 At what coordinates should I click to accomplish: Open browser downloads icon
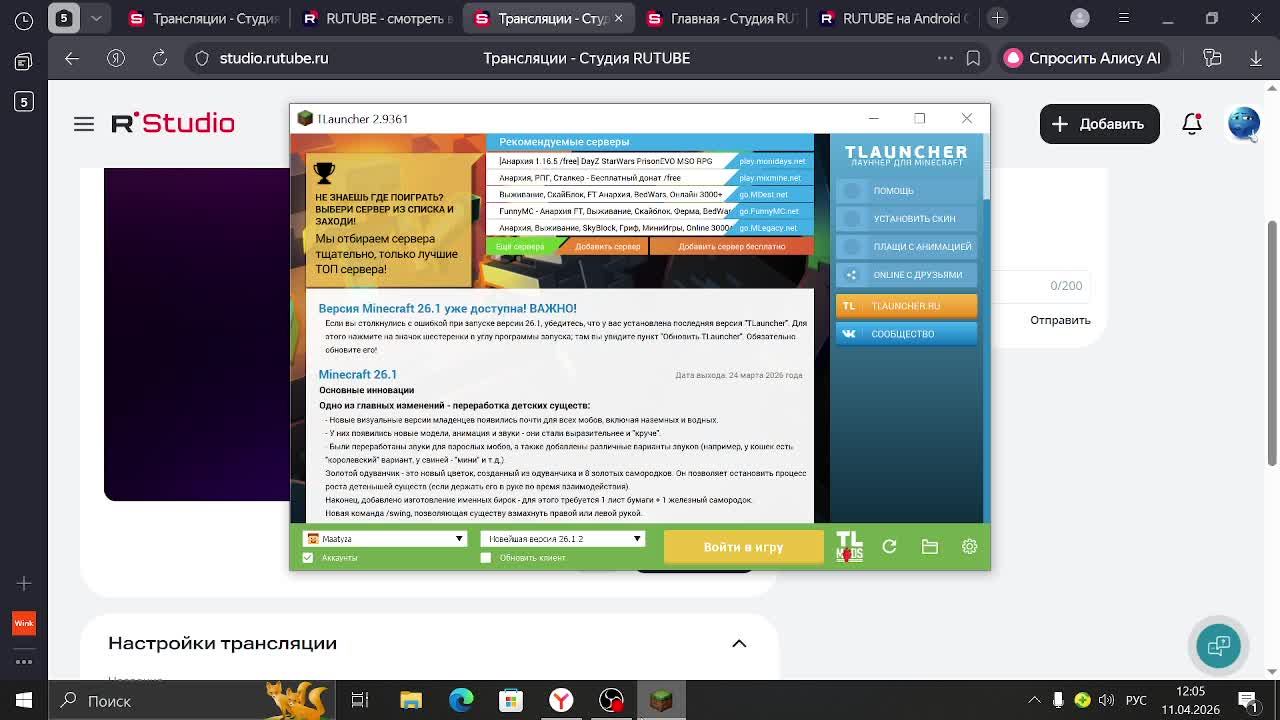click(x=1256, y=58)
